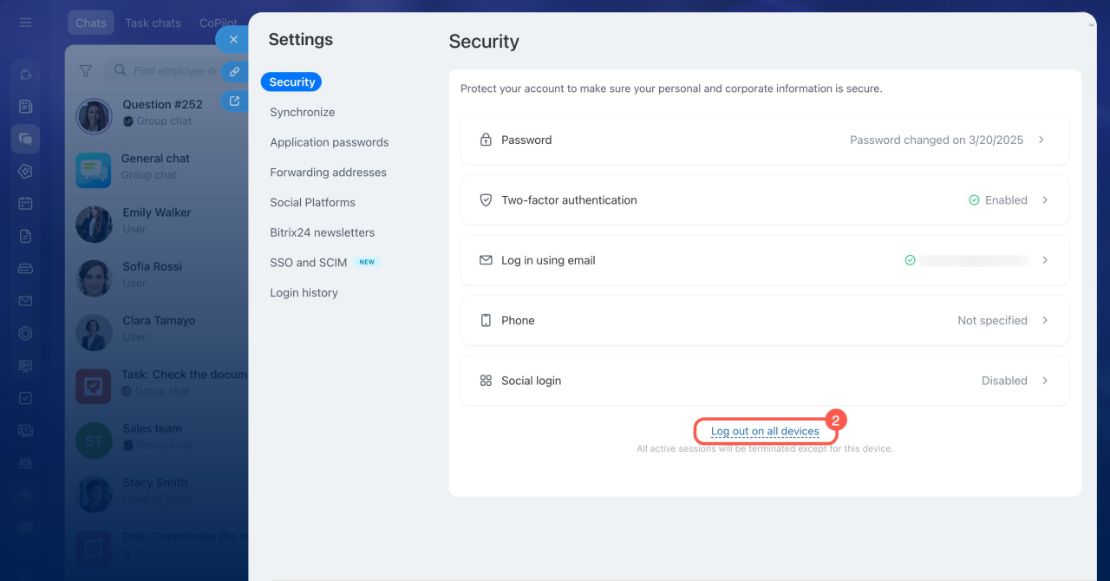Viewport: 1110px width, 581px height.
Task: Open settings in a new window icon
Action: click(234, 101)
